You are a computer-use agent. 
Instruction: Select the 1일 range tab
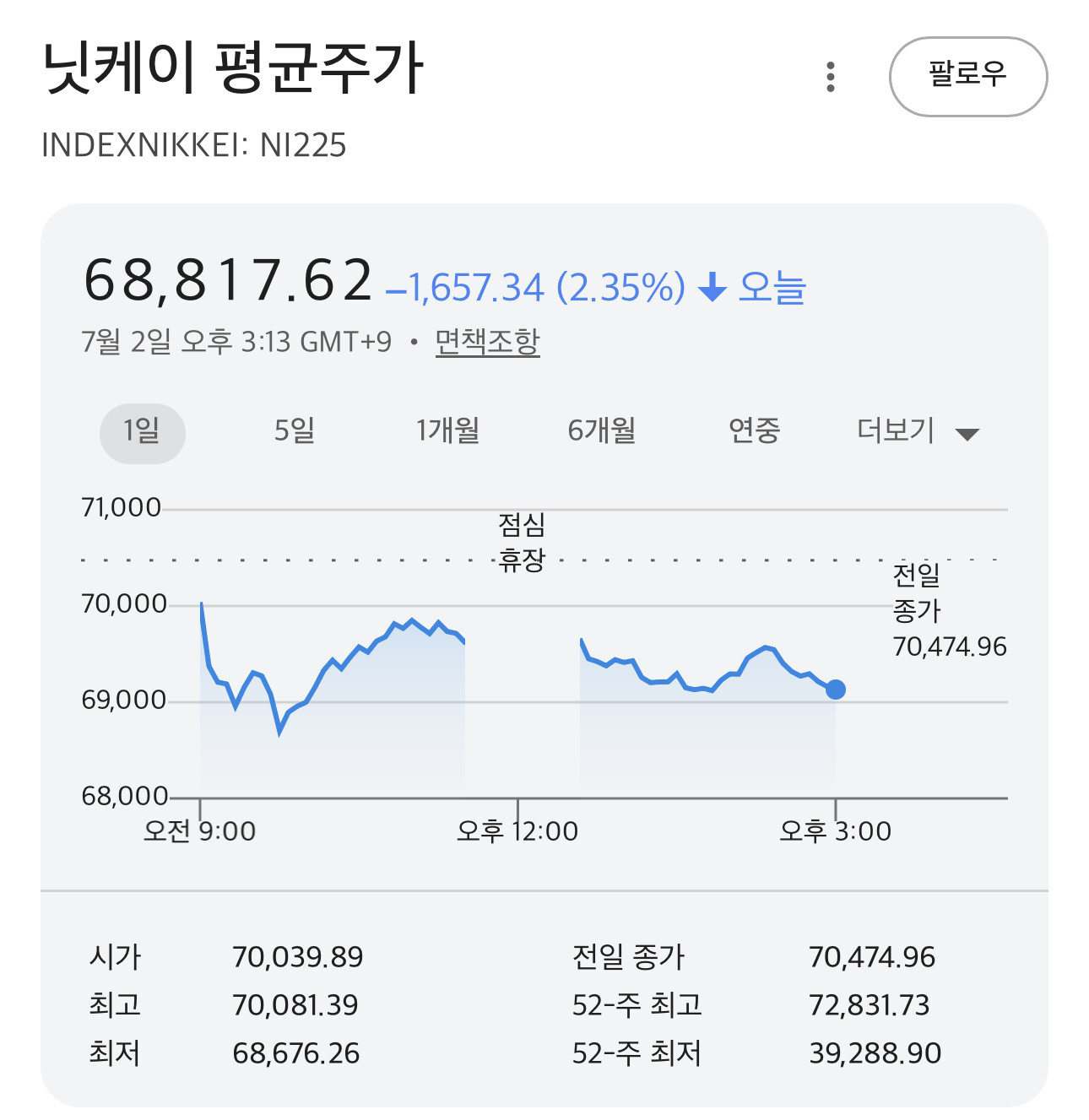(x=143, y=431)
